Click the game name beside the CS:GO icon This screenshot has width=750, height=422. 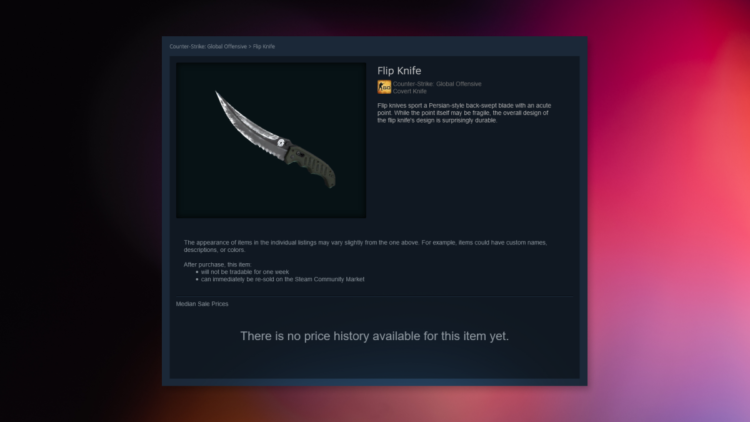click(x=437, y=84)
